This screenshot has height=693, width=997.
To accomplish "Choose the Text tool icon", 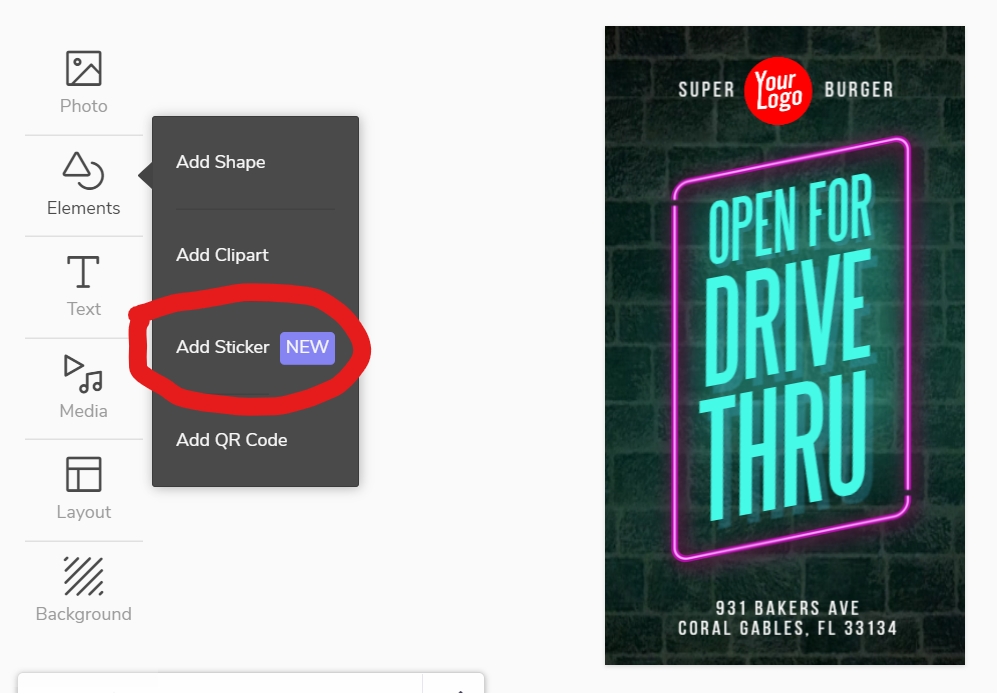I will coord(83,271).
